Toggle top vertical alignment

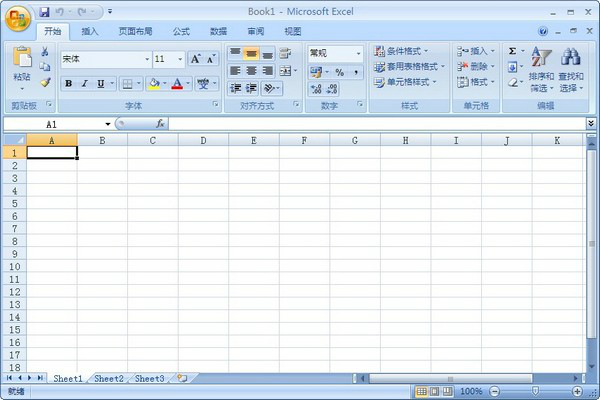coord(235,53)
